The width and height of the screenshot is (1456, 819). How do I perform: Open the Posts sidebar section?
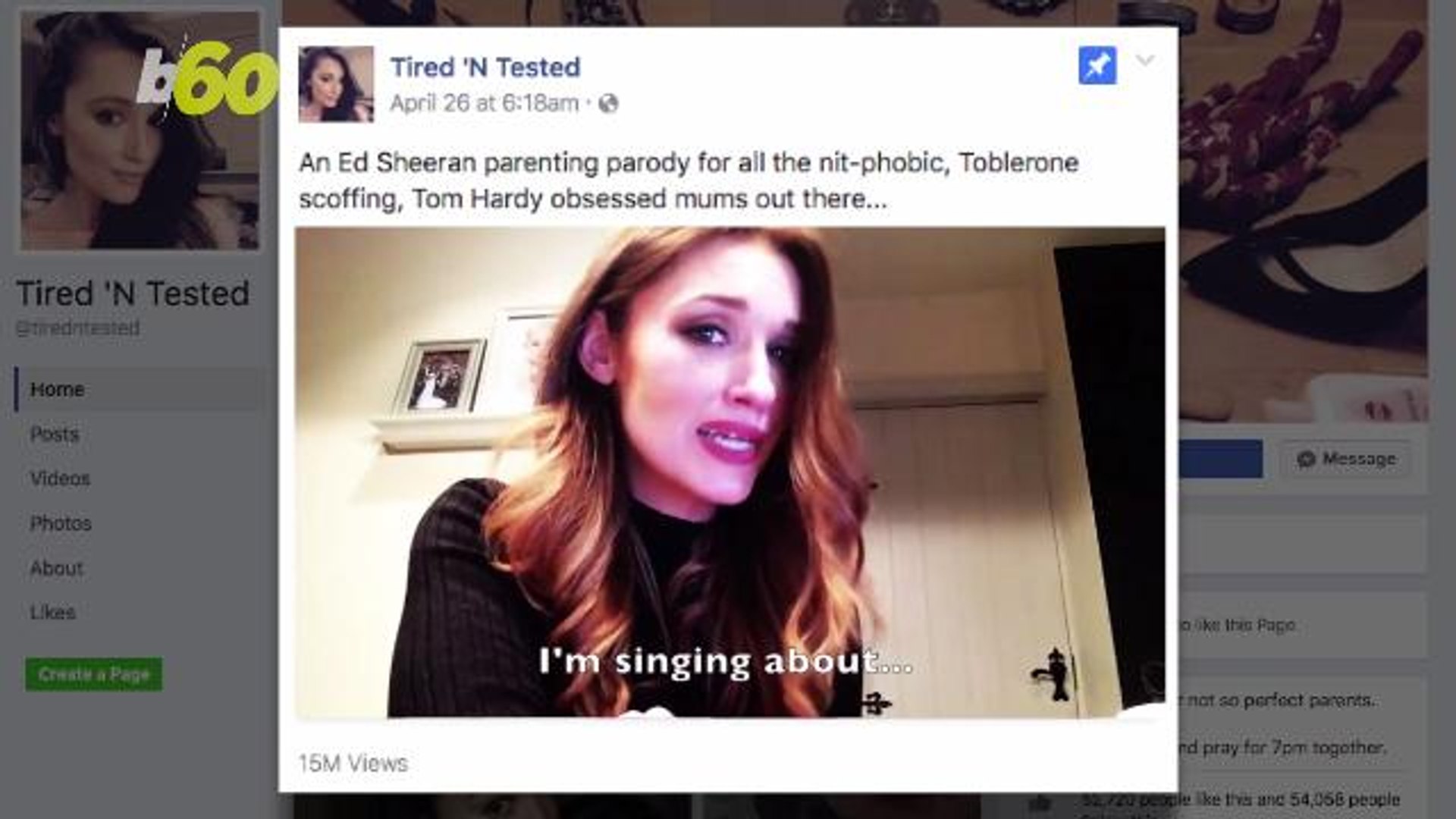click(x=55, y=435)
